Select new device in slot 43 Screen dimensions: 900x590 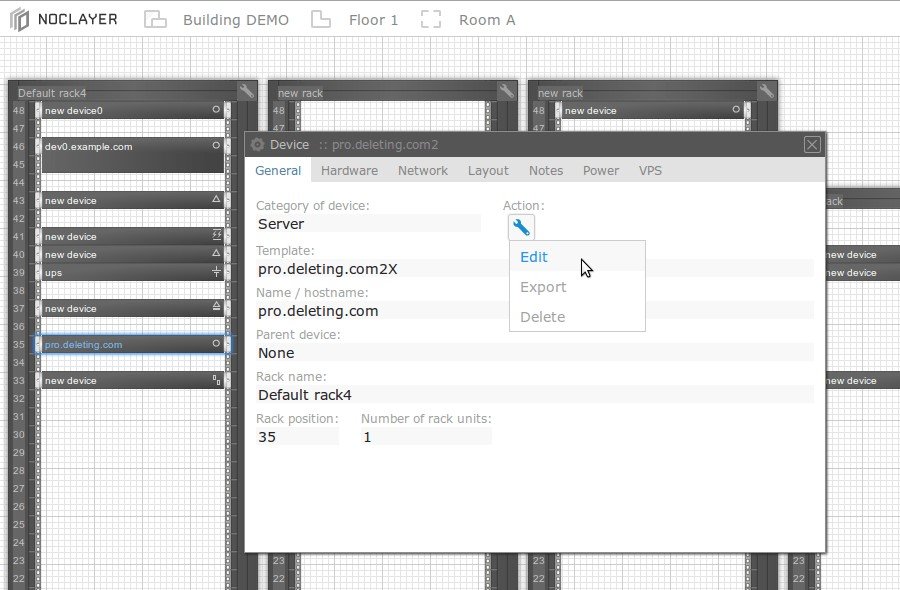pyautogui.click(x=133, y=200)
